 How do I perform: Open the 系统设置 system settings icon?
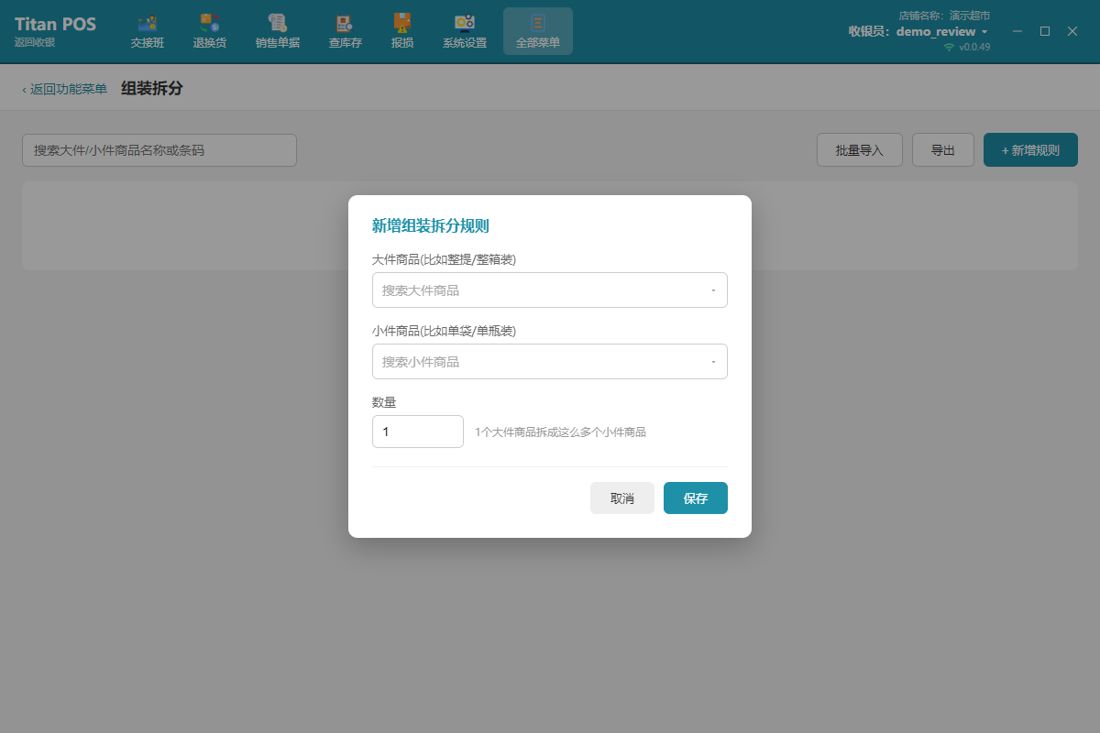[464, 32]
